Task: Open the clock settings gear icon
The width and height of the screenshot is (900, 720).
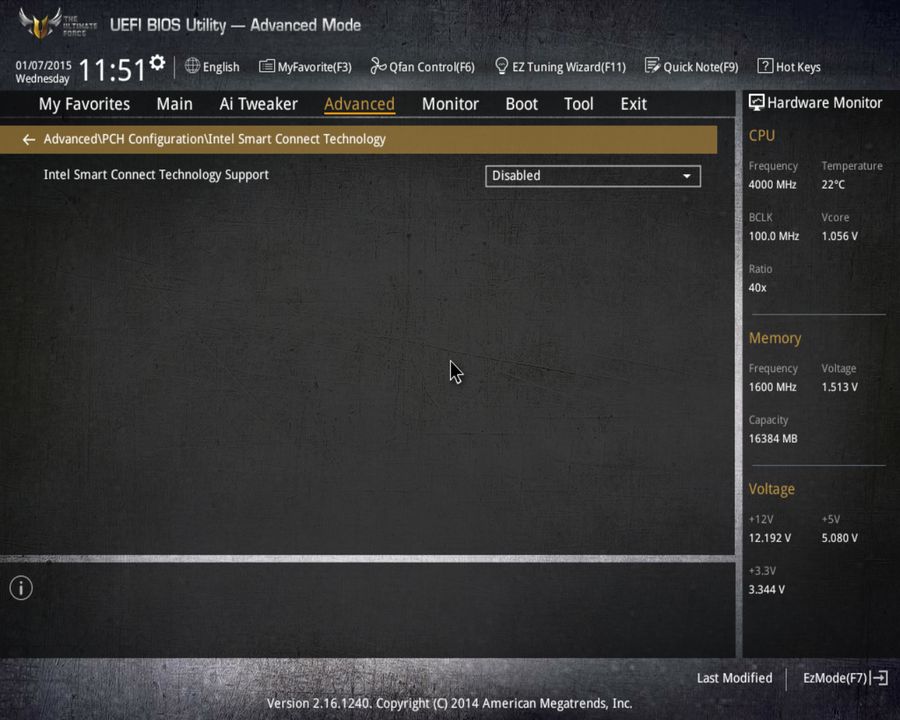Action: click(x=157, y=62)
